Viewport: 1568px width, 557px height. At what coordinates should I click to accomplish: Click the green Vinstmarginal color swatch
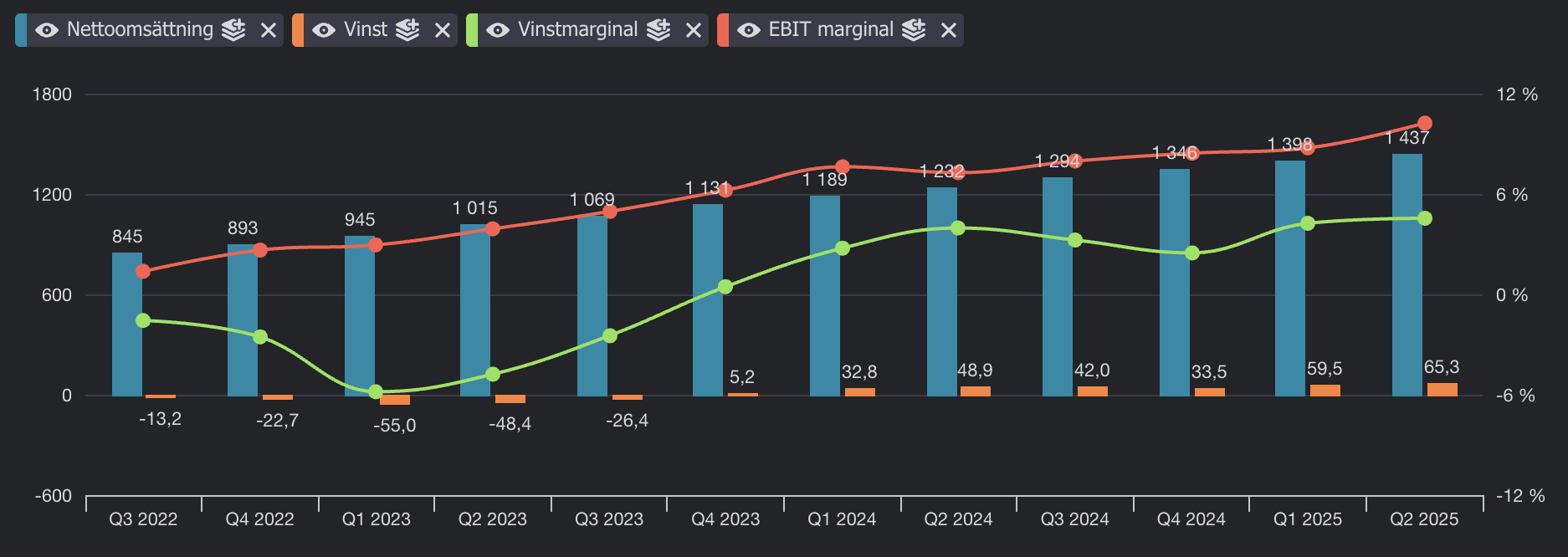coord(472,30)
